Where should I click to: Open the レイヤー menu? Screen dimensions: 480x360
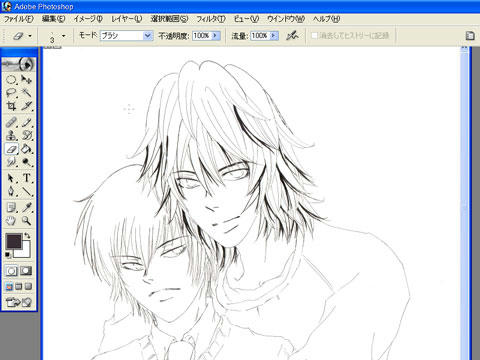(x=126, y=19)
